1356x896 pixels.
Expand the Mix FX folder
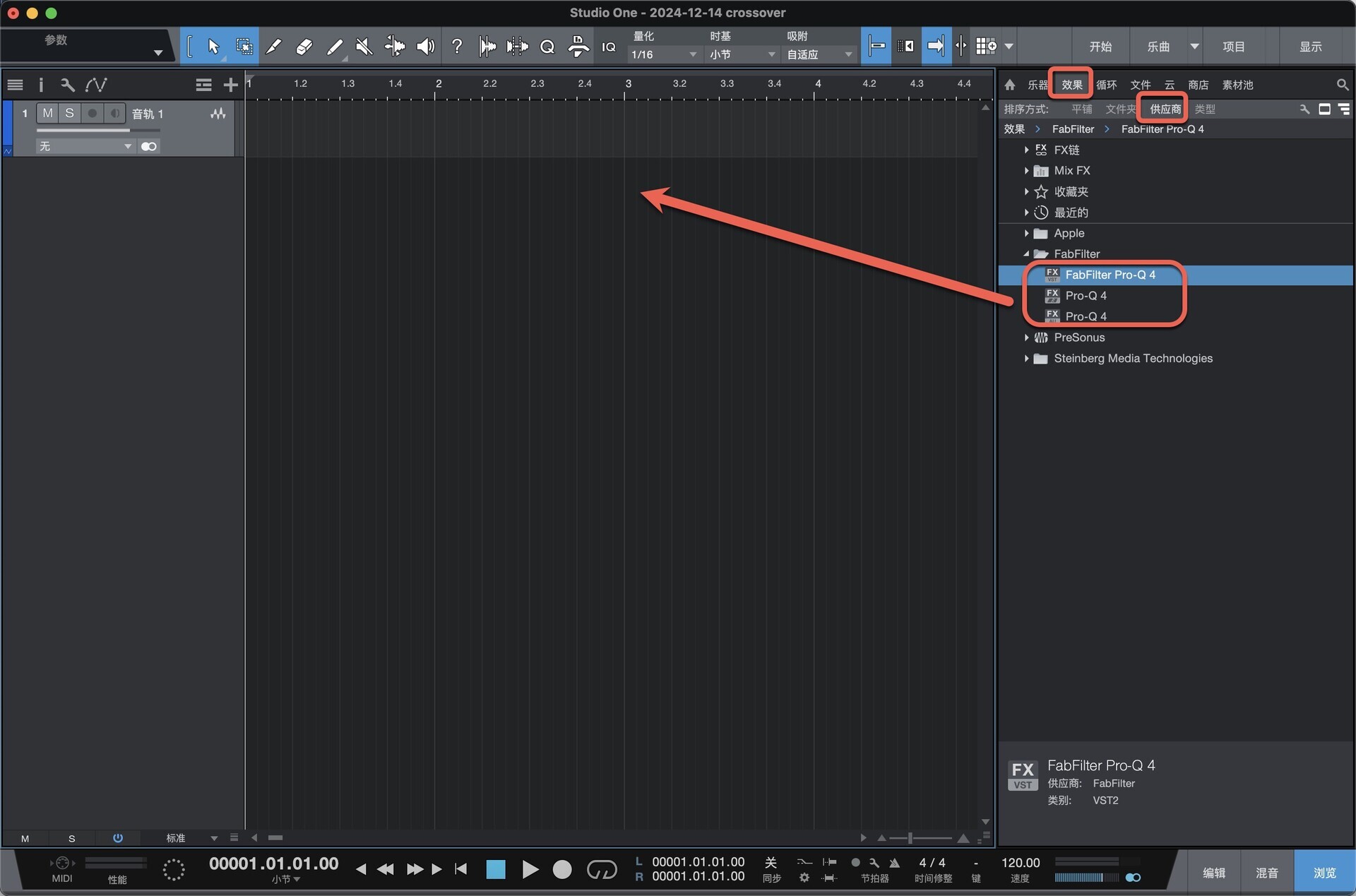tap(1026, 171)
